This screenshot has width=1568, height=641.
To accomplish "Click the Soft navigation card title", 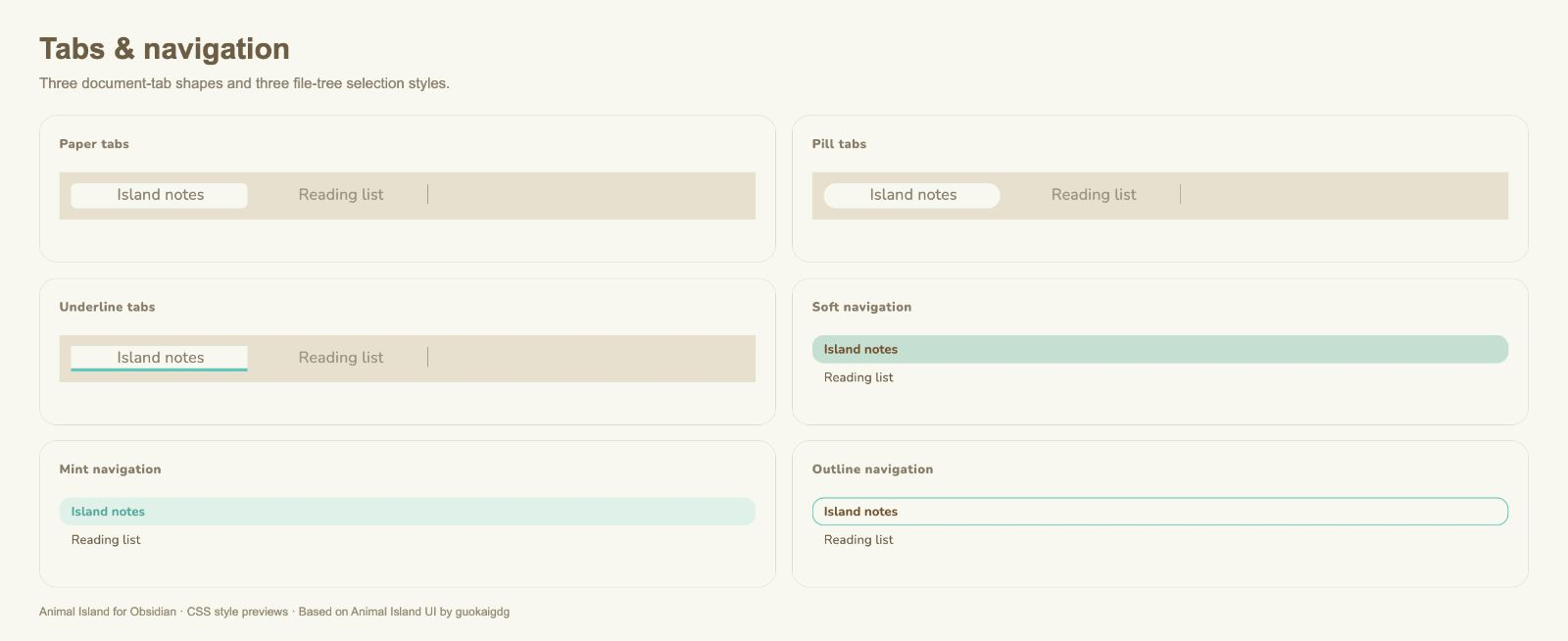I will (861, 307).
